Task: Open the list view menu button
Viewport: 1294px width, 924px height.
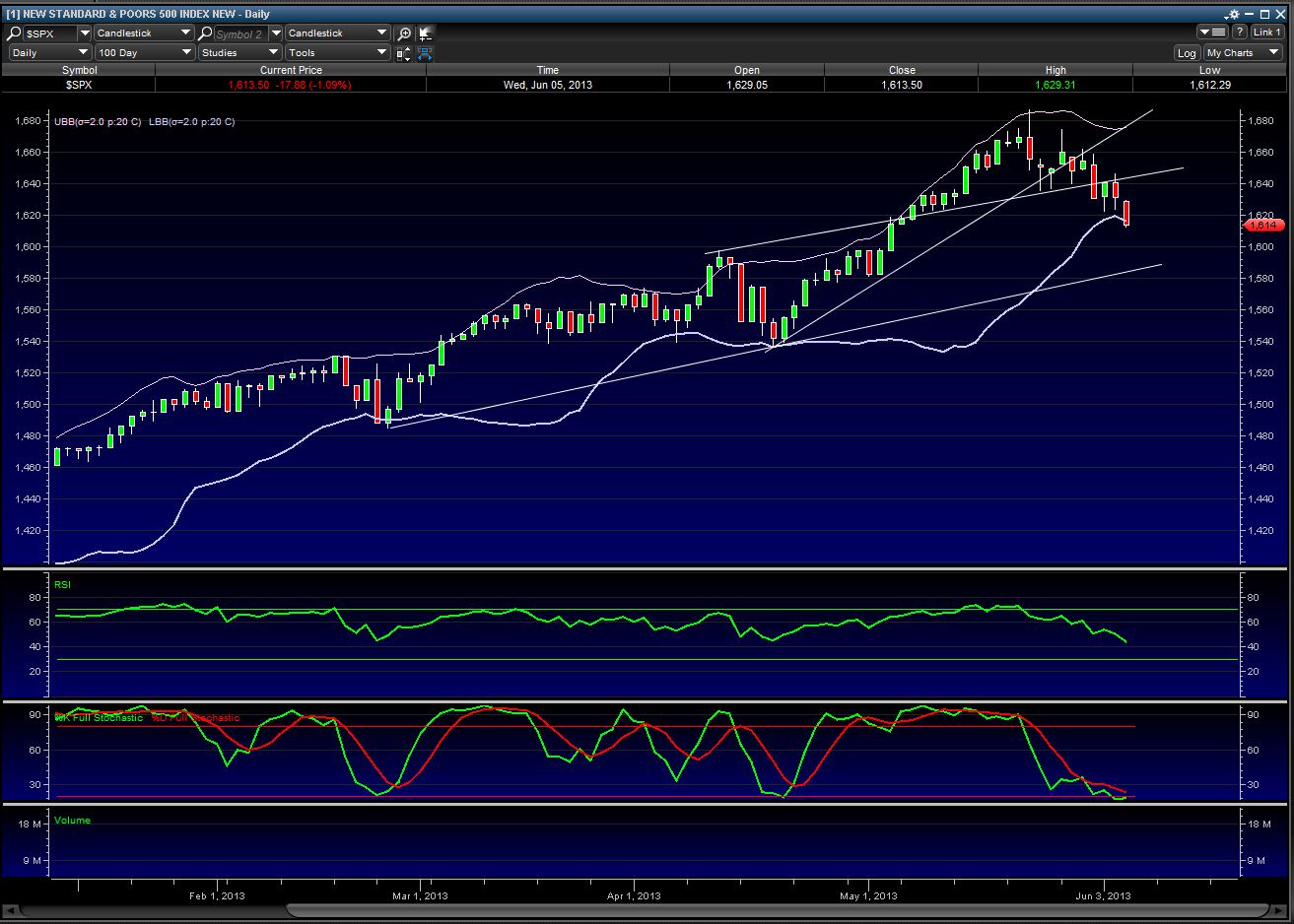Action: click(x=1212, y=33)
